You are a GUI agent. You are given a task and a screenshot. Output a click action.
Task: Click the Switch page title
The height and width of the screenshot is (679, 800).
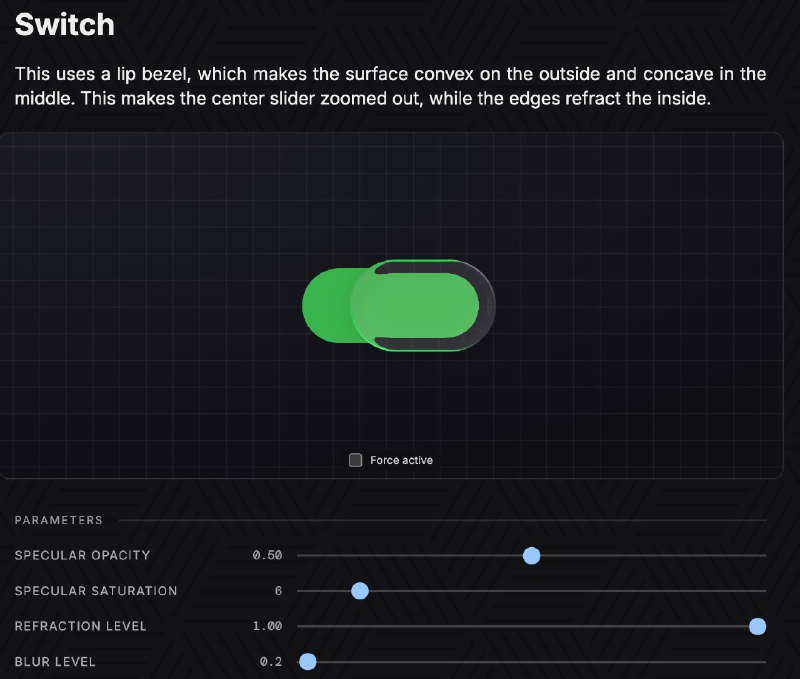64,24
